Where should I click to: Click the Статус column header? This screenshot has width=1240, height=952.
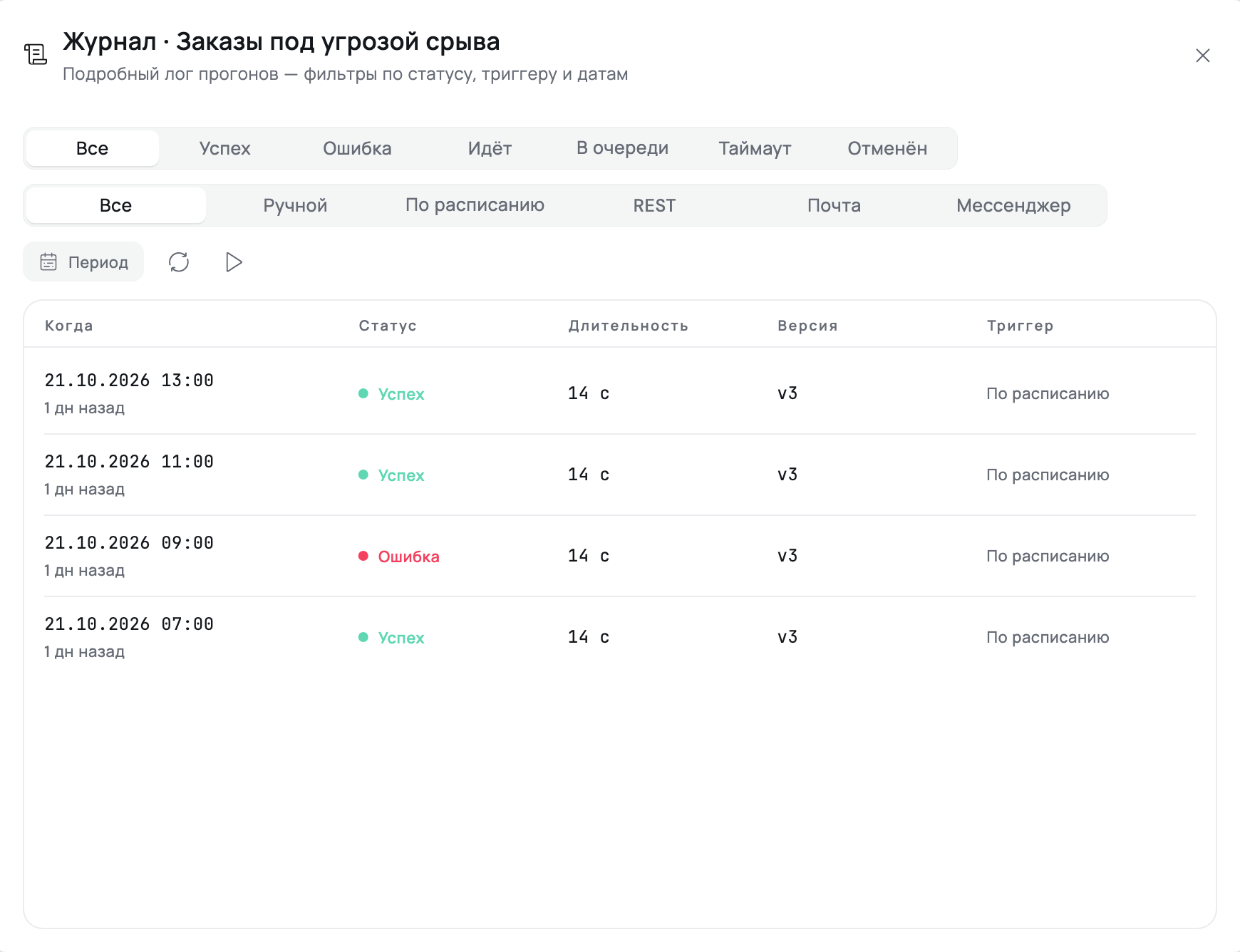[x=388, y=326]
